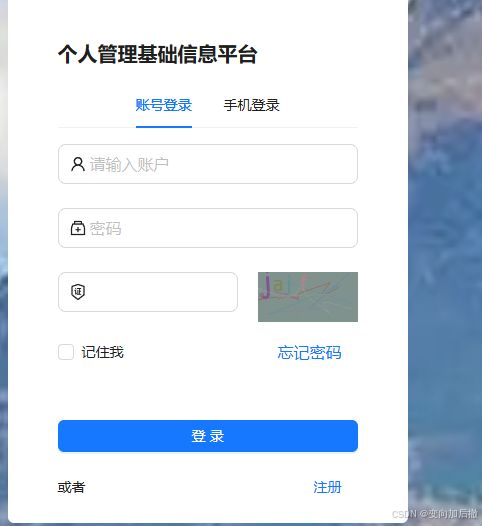Image resolution: width=482 pixels, height=526 pixels.
Task: Click the blue 登录 button
Action: [208, 436]
